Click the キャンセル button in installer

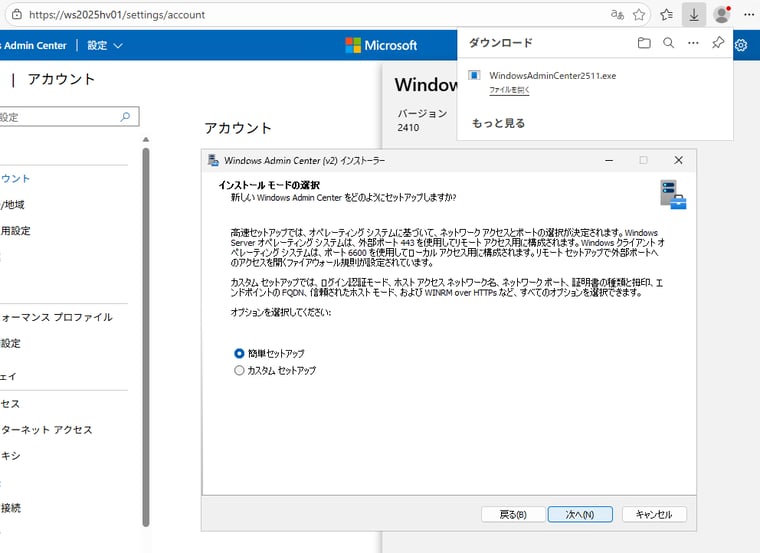point(654,515)
